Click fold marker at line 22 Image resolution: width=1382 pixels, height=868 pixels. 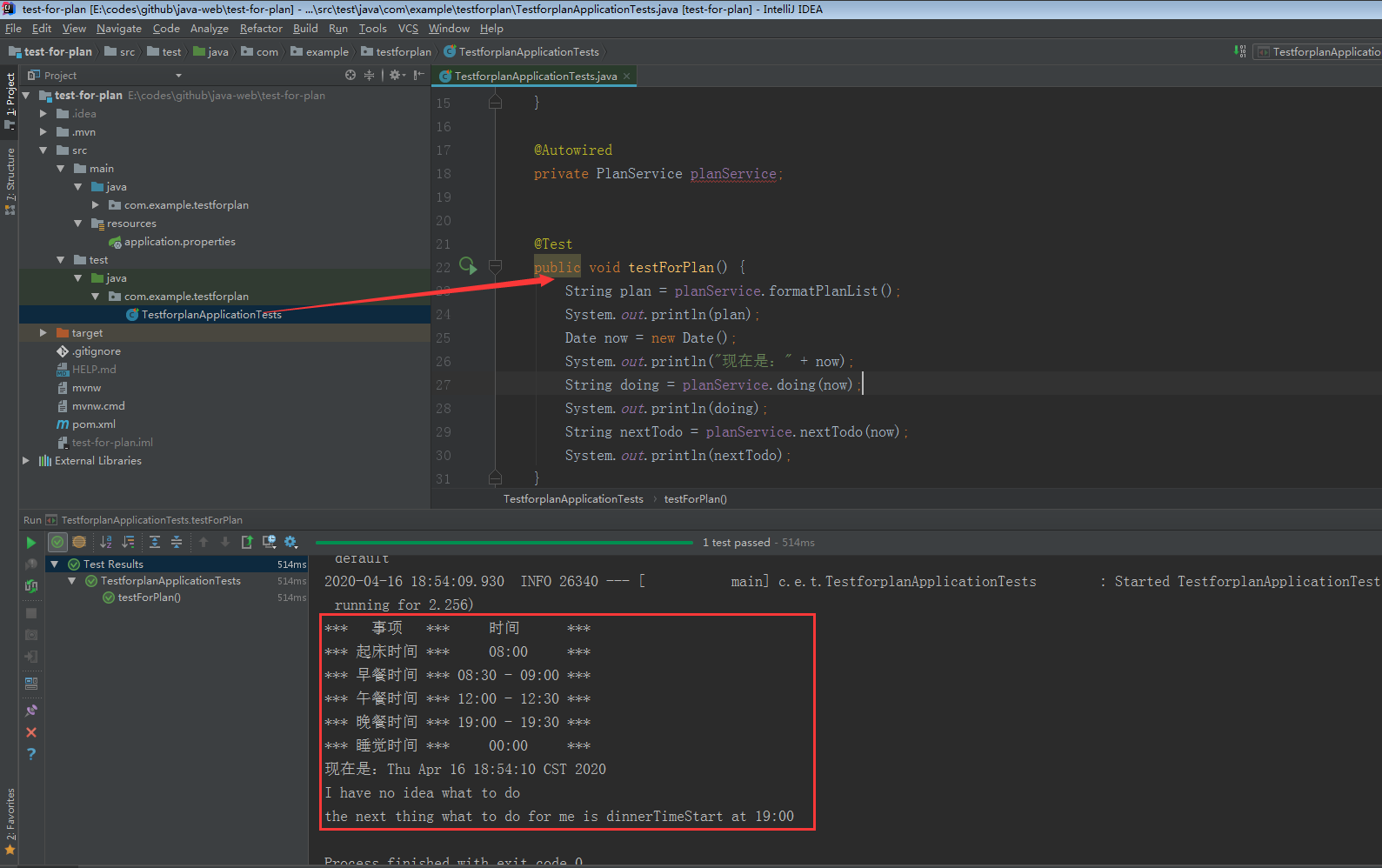pos(495,267)
